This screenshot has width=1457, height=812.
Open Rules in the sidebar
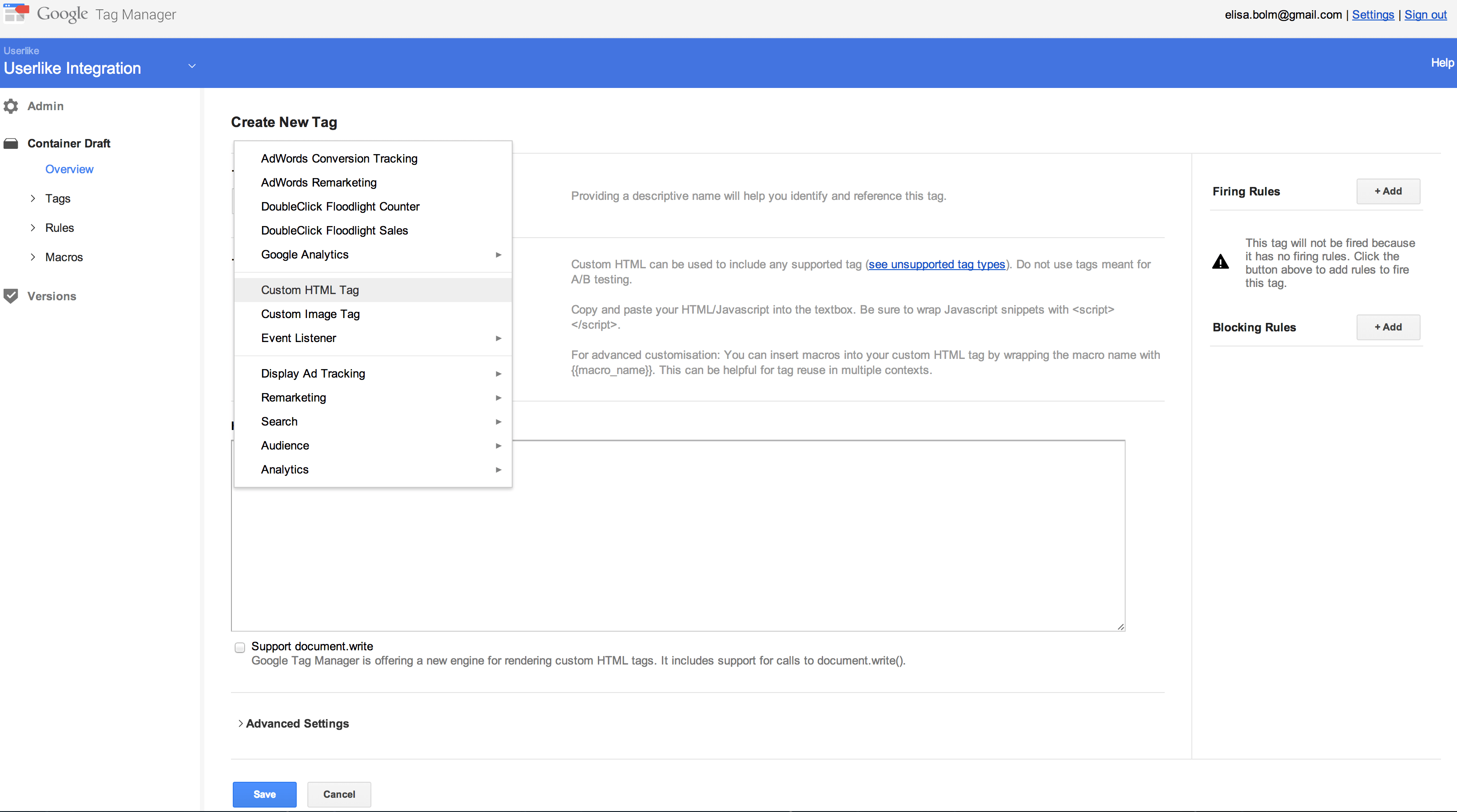(x=60, y=228)
